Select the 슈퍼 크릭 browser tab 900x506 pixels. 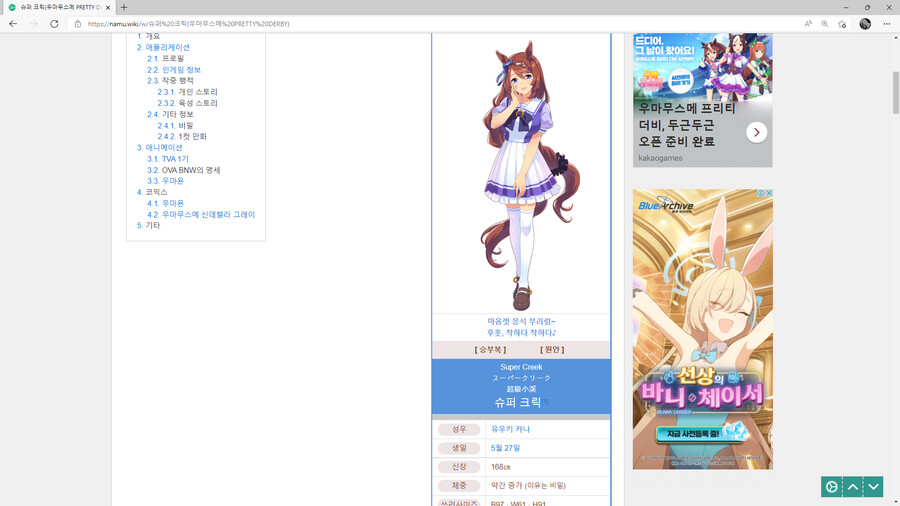tap(58, 7)
